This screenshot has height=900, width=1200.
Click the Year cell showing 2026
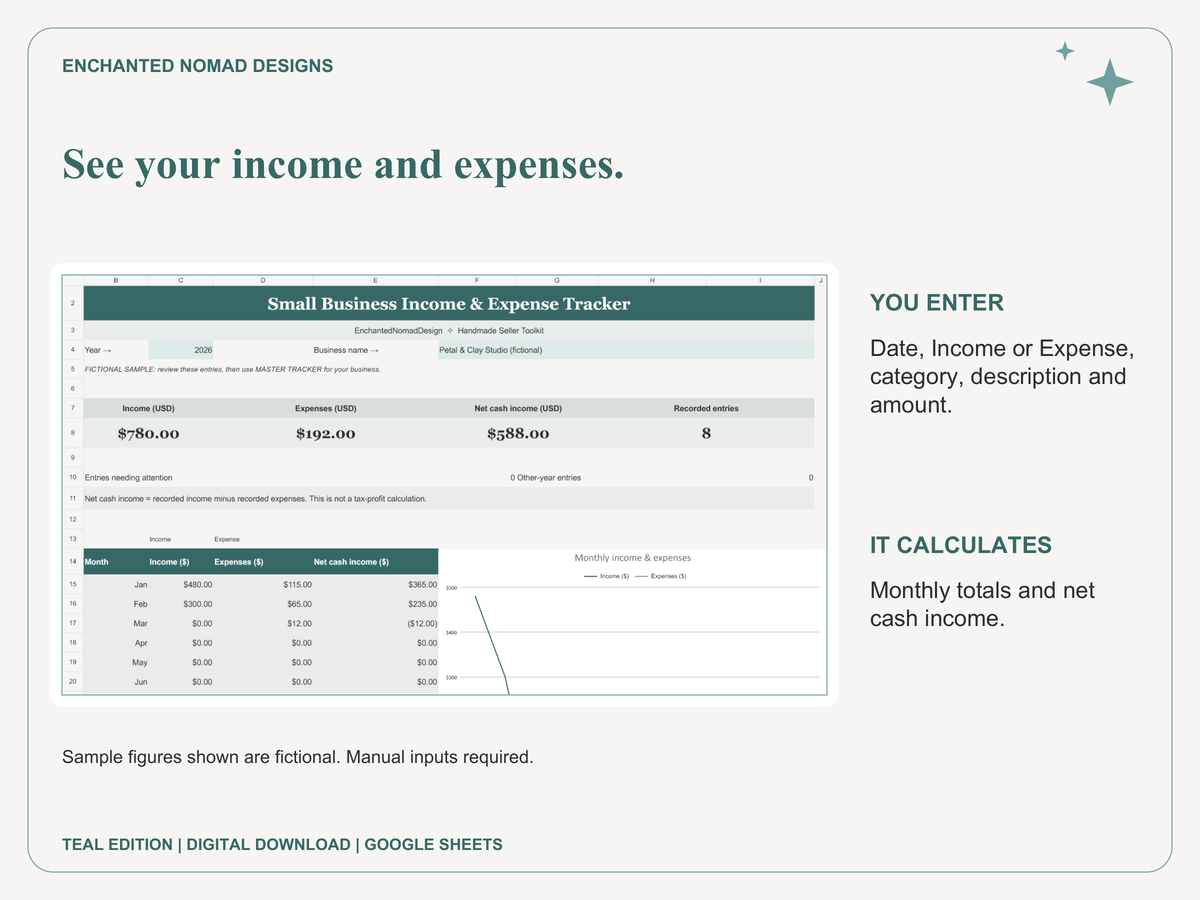point(180,350)
